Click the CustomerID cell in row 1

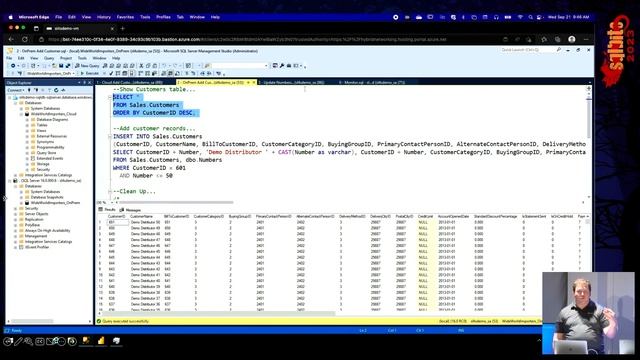pos(118,222)
